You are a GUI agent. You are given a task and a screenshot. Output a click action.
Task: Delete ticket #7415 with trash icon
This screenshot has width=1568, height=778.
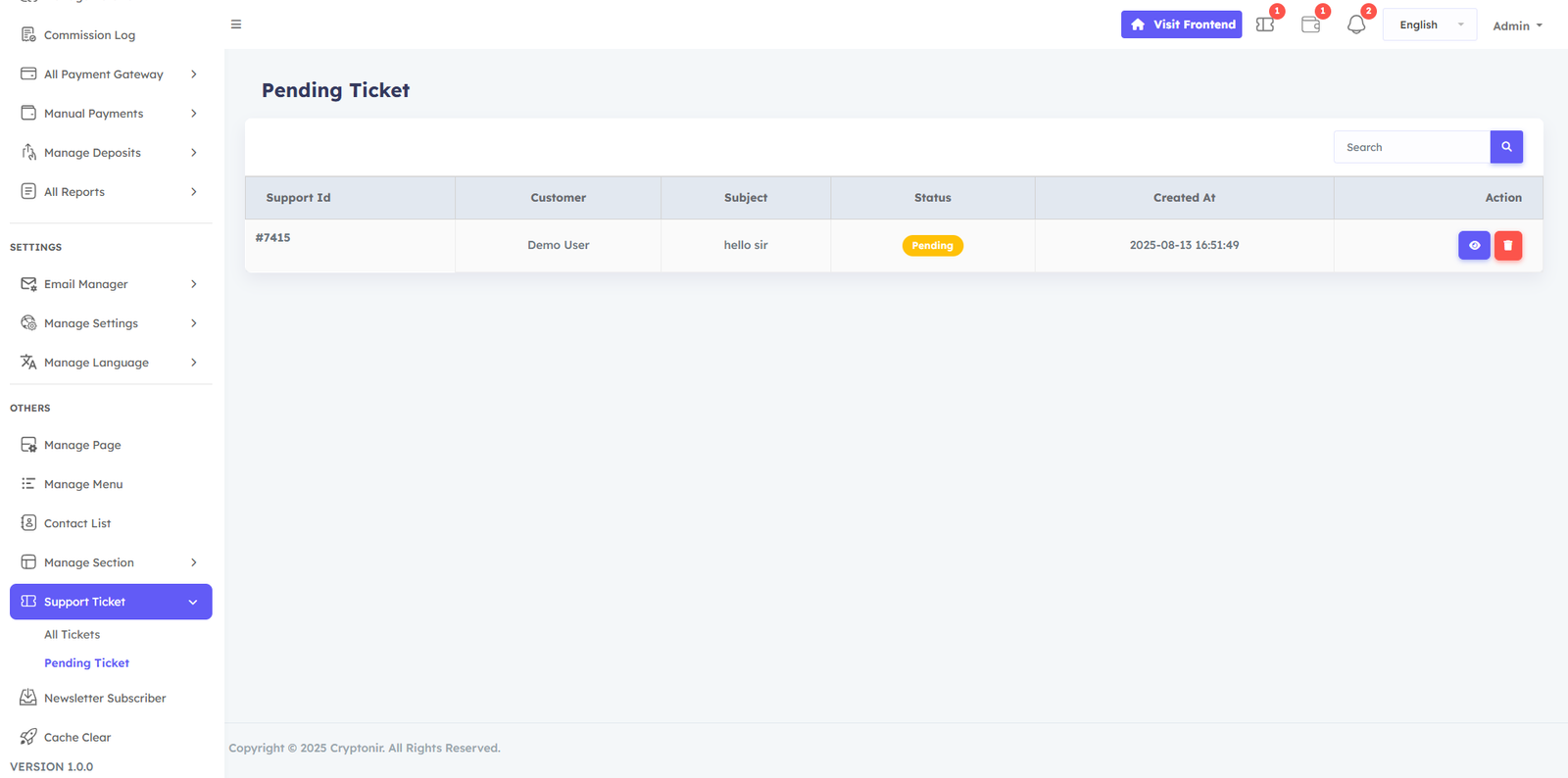point(1508,245)
